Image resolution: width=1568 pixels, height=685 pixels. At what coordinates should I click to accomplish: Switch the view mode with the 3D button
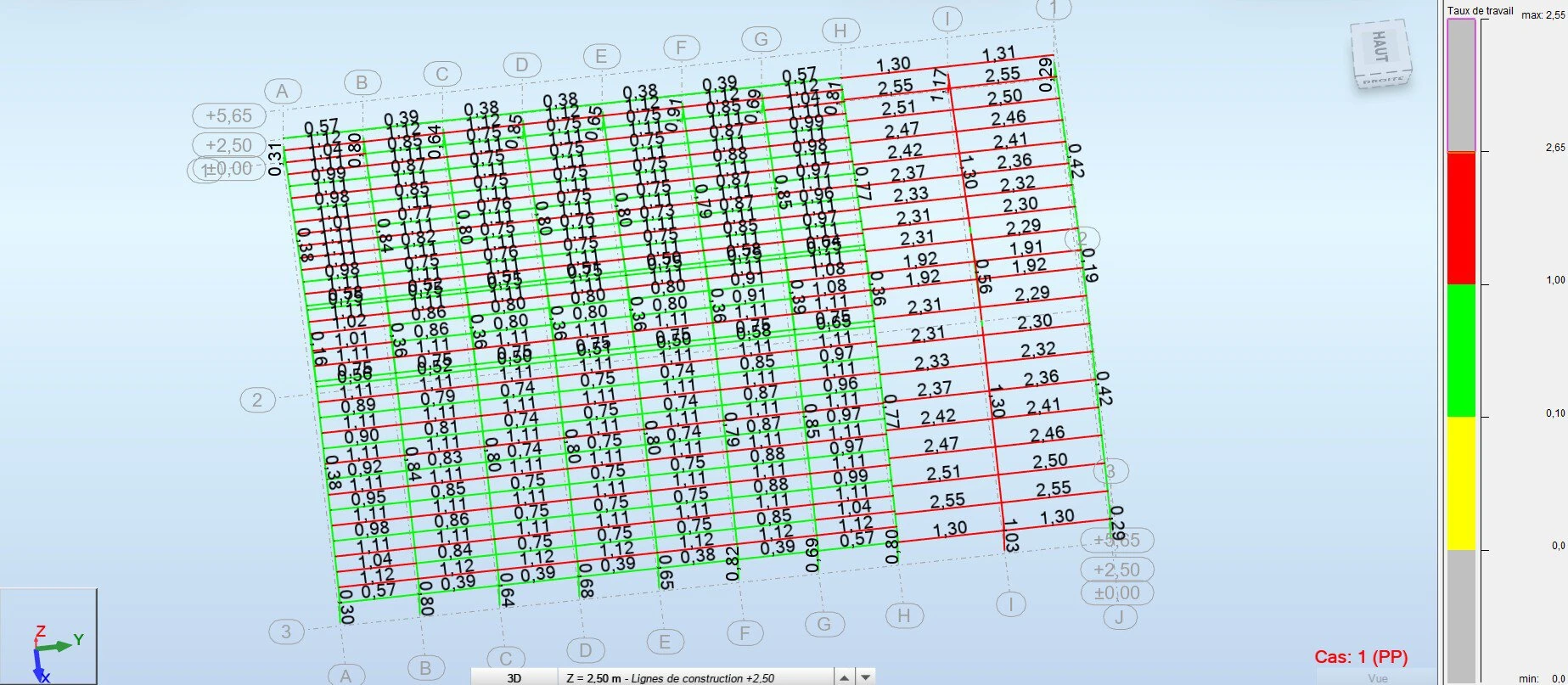[x=514, y=677]
